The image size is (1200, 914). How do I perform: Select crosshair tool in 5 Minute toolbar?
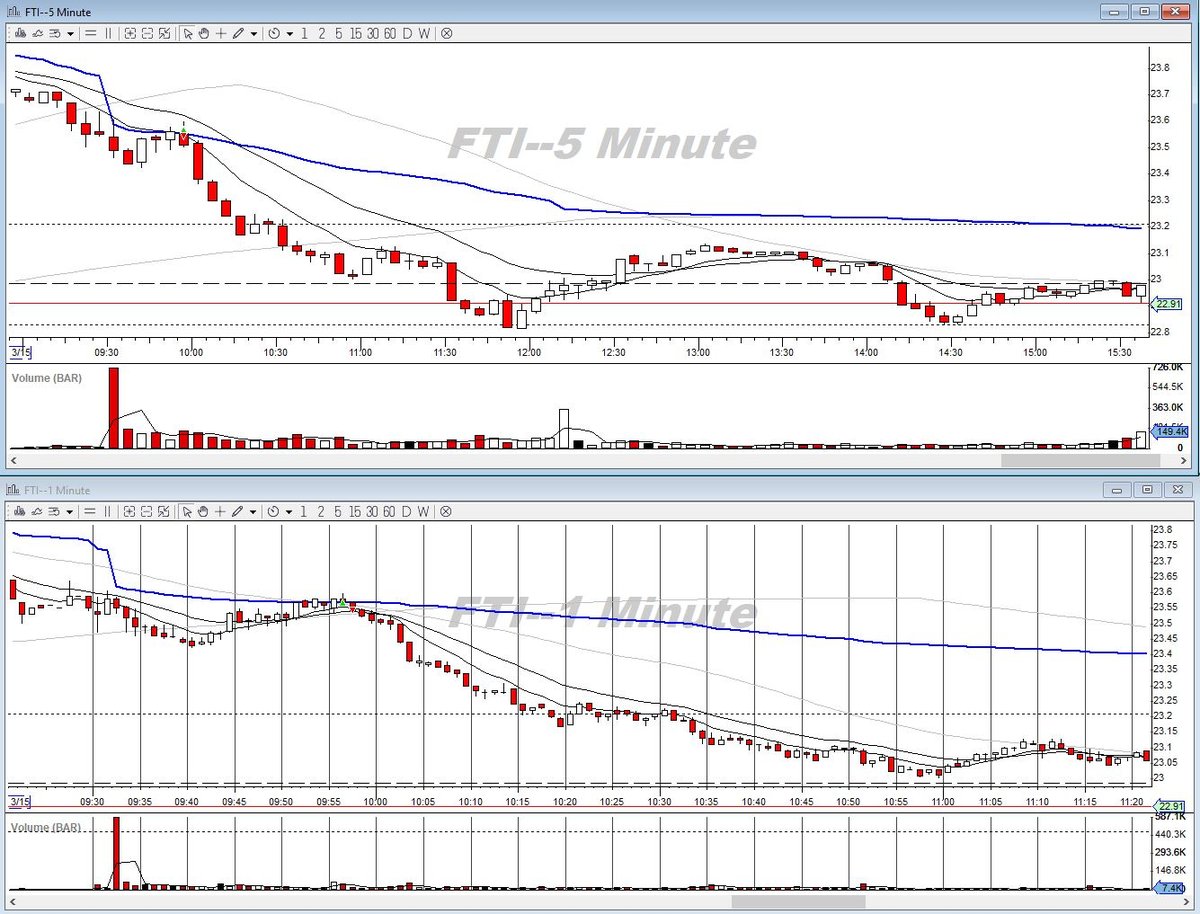point(220,33)
